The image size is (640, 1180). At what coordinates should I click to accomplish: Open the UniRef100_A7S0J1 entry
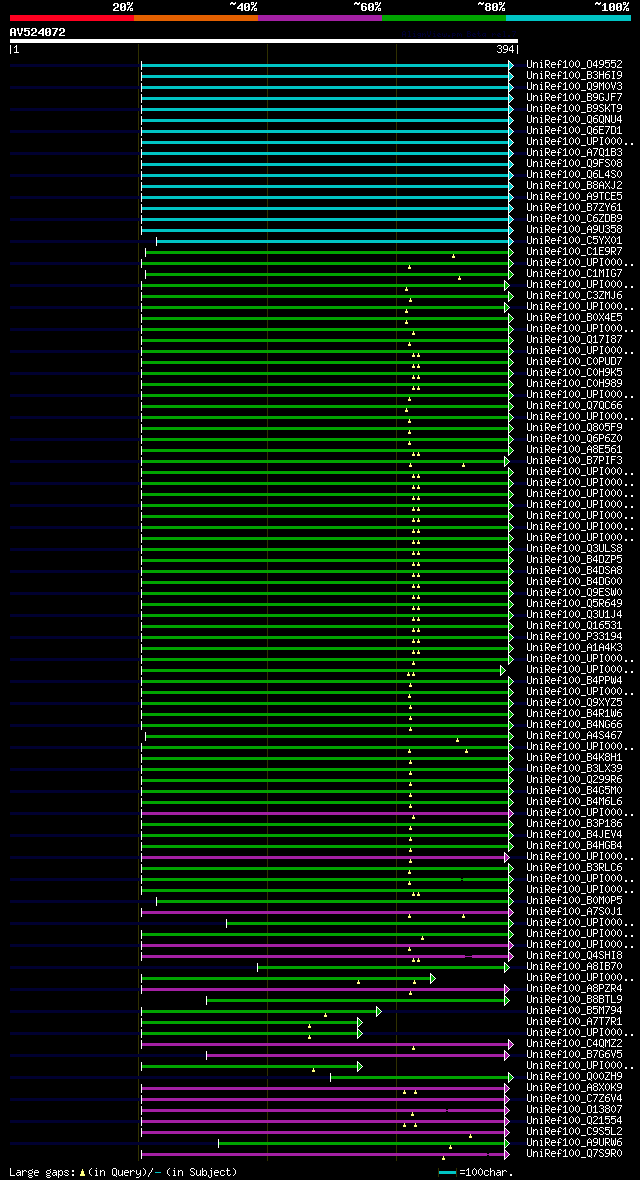pyautogui.click(x=574, y=911)
